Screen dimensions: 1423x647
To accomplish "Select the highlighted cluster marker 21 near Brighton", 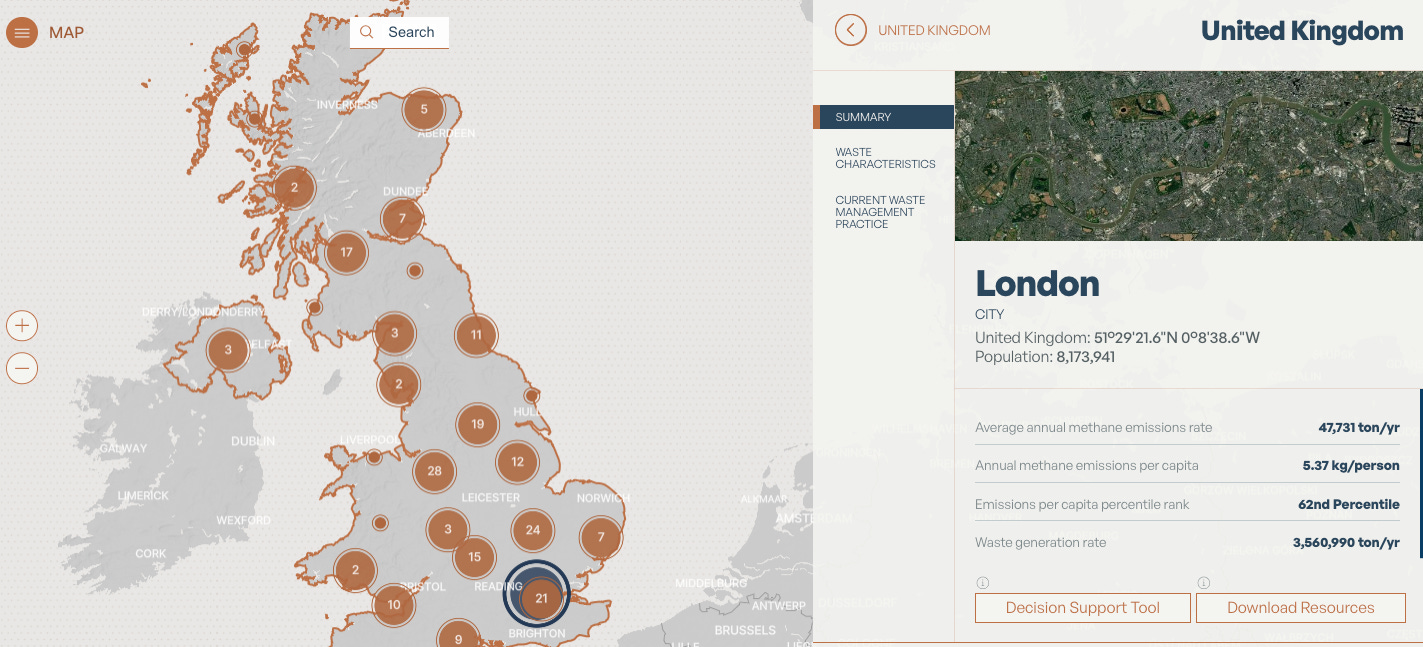I will tap(539, 597).
